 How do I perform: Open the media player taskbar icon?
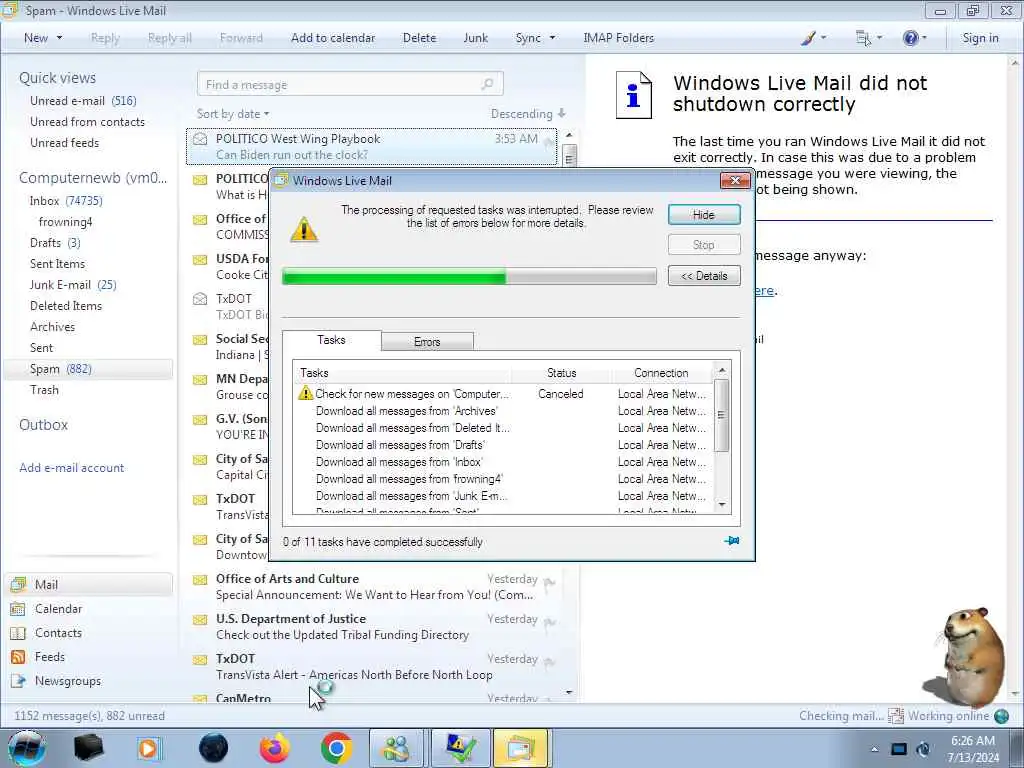coord(149,748)
